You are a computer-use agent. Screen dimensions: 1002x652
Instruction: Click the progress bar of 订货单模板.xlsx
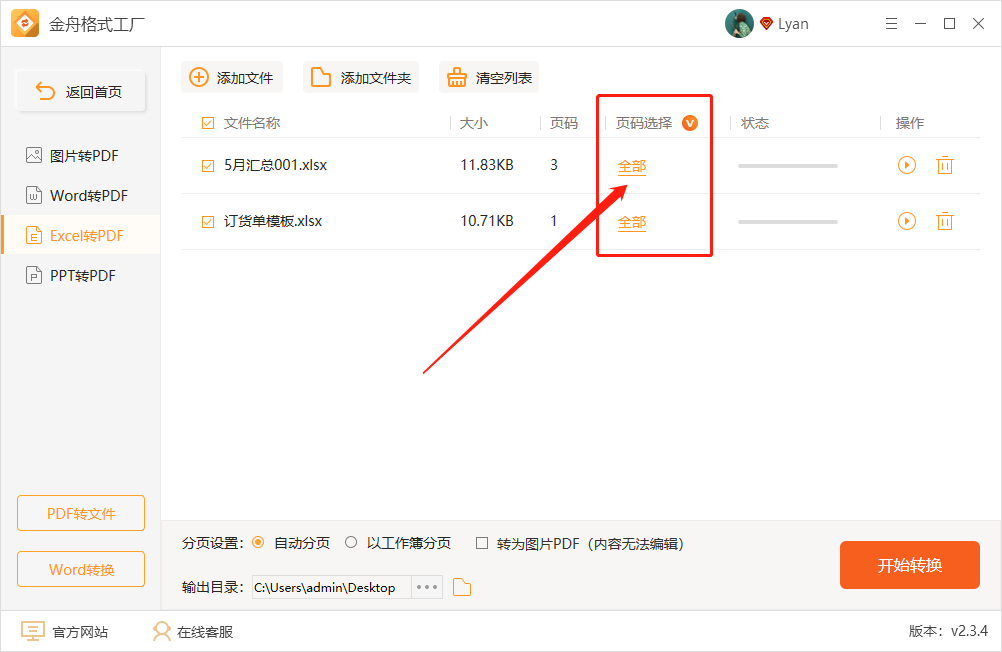tap(787, 221)
